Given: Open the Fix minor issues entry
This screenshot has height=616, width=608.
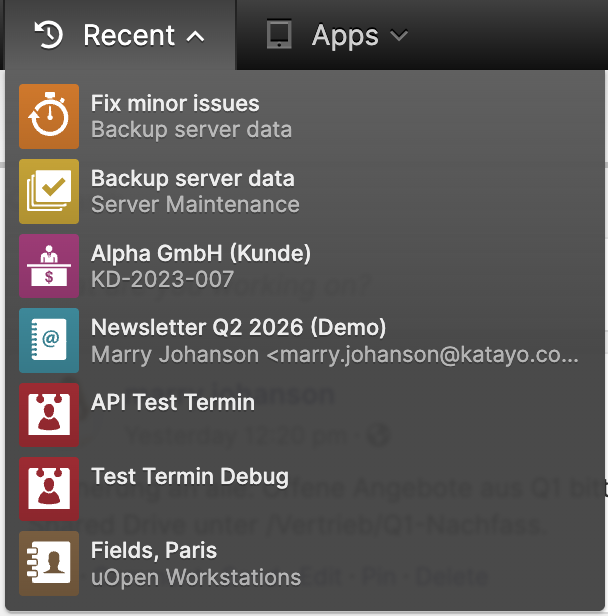Looking at the screenshot, I should pyautogui.click(x=175, y=103).
